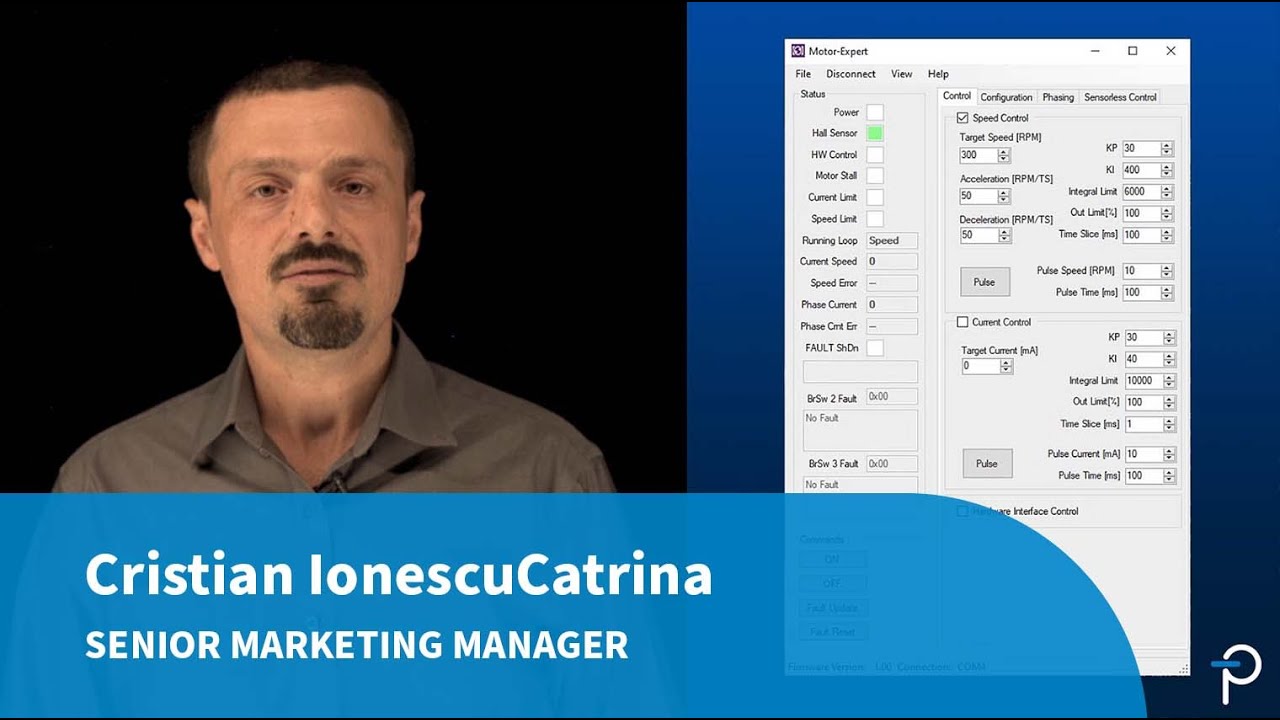Switch to the Sensorless Control tab
This screenshot has width=1280, height=720.
tap(1120, 97)
